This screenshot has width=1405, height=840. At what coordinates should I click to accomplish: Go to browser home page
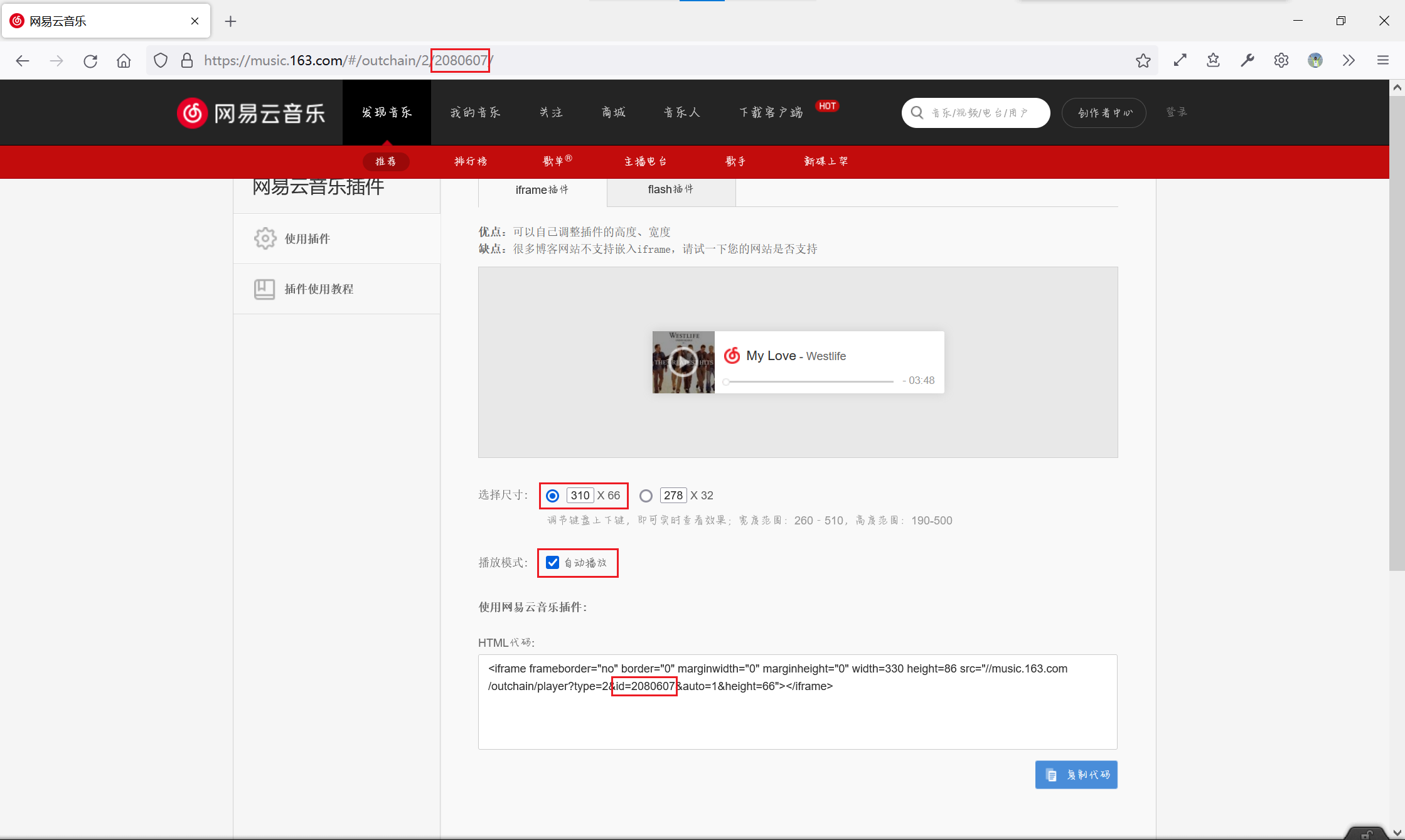coord(124,60)
